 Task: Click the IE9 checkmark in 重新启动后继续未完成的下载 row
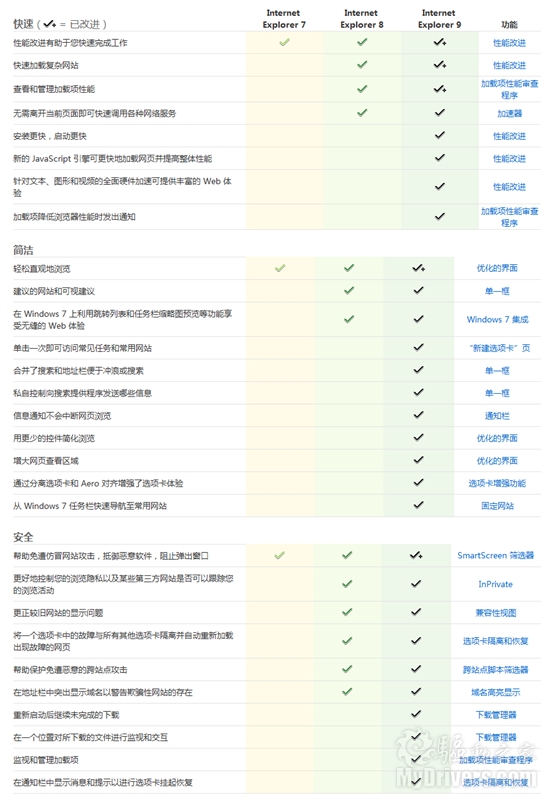pyautogui.click(x=416, y=714)
